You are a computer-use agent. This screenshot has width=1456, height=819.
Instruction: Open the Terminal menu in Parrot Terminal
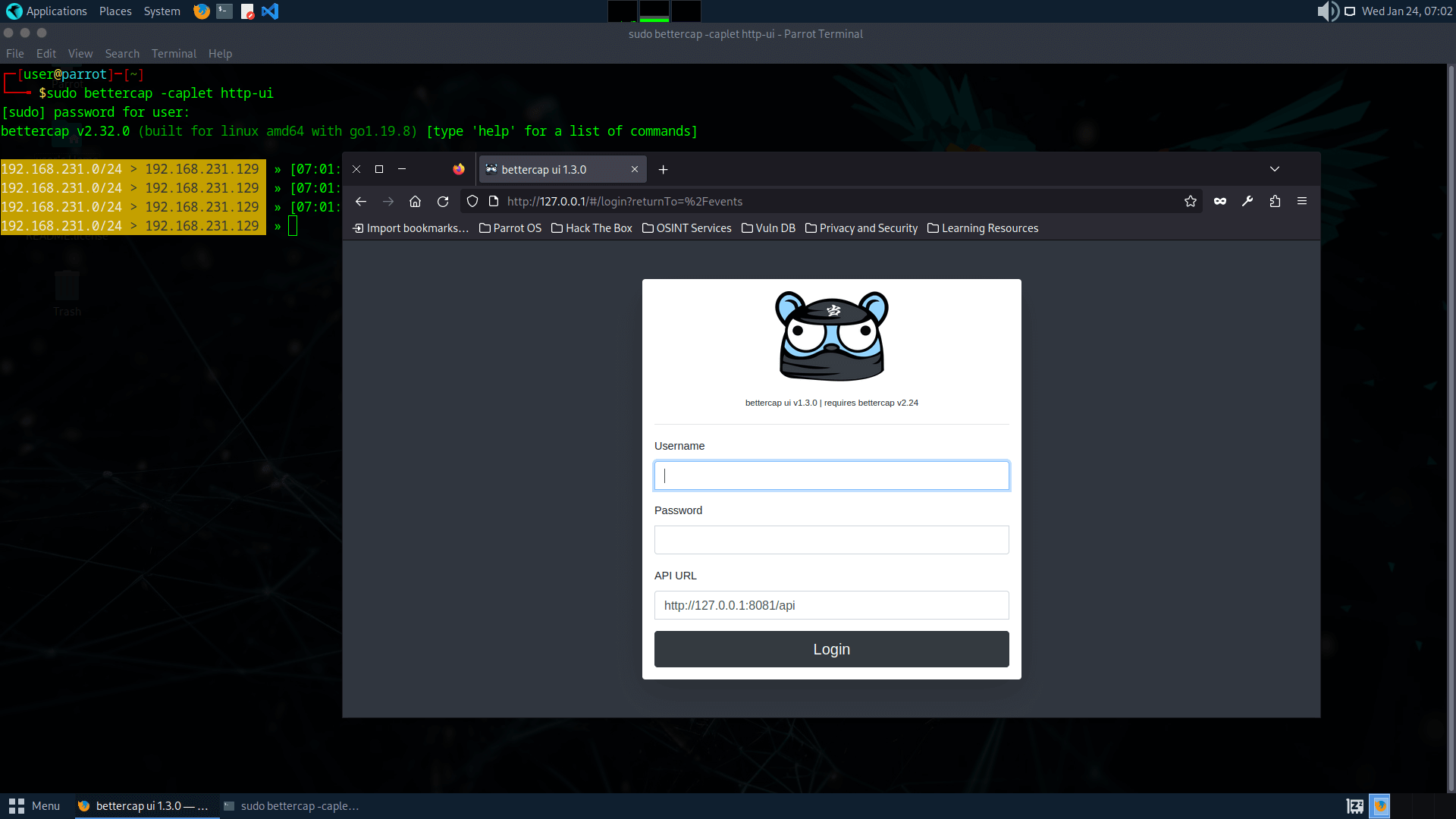click(x=173, y=53)
